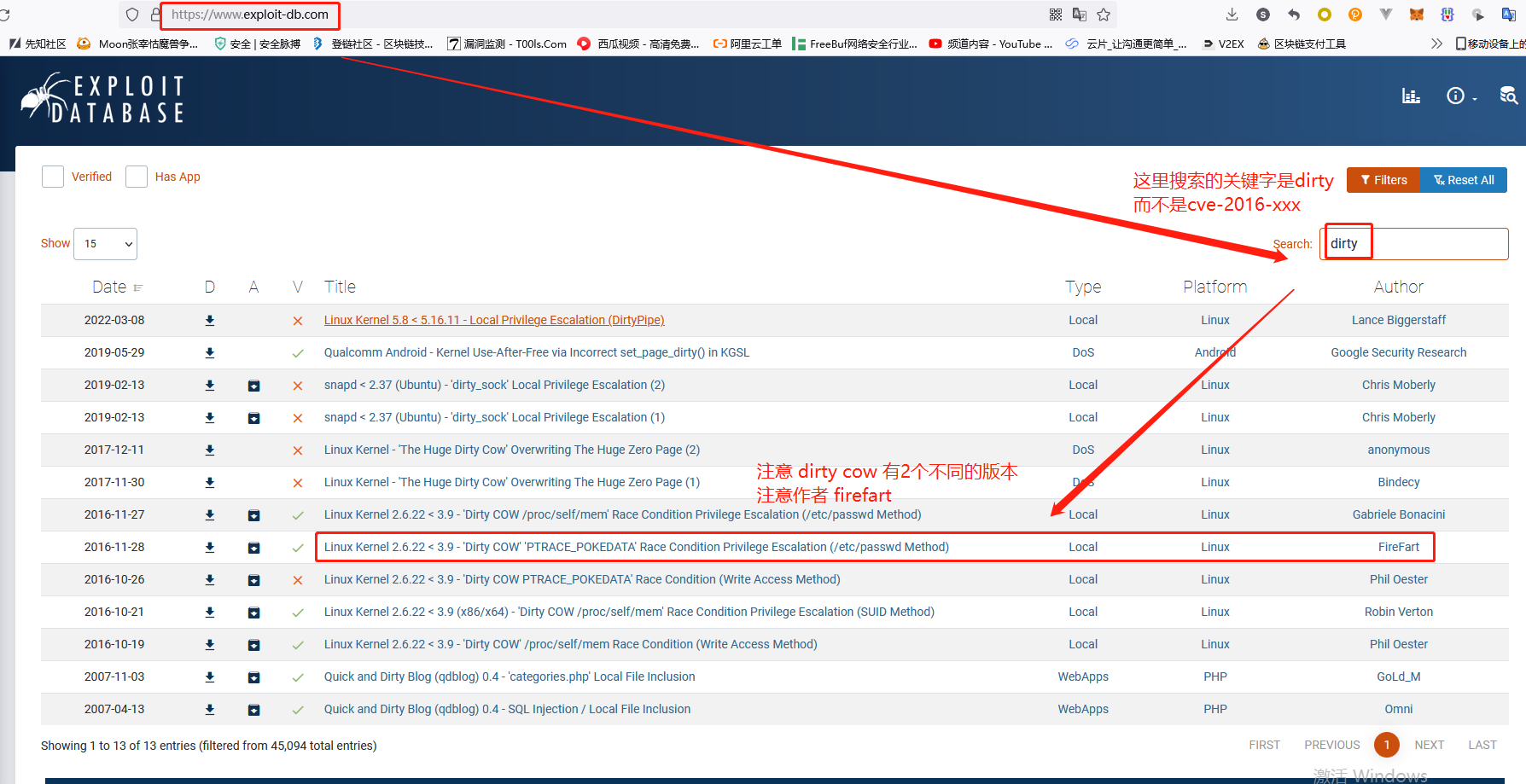Open the T00ls.Com bookmark
The width and height of the screenshot is (1526, 784).
507,44
